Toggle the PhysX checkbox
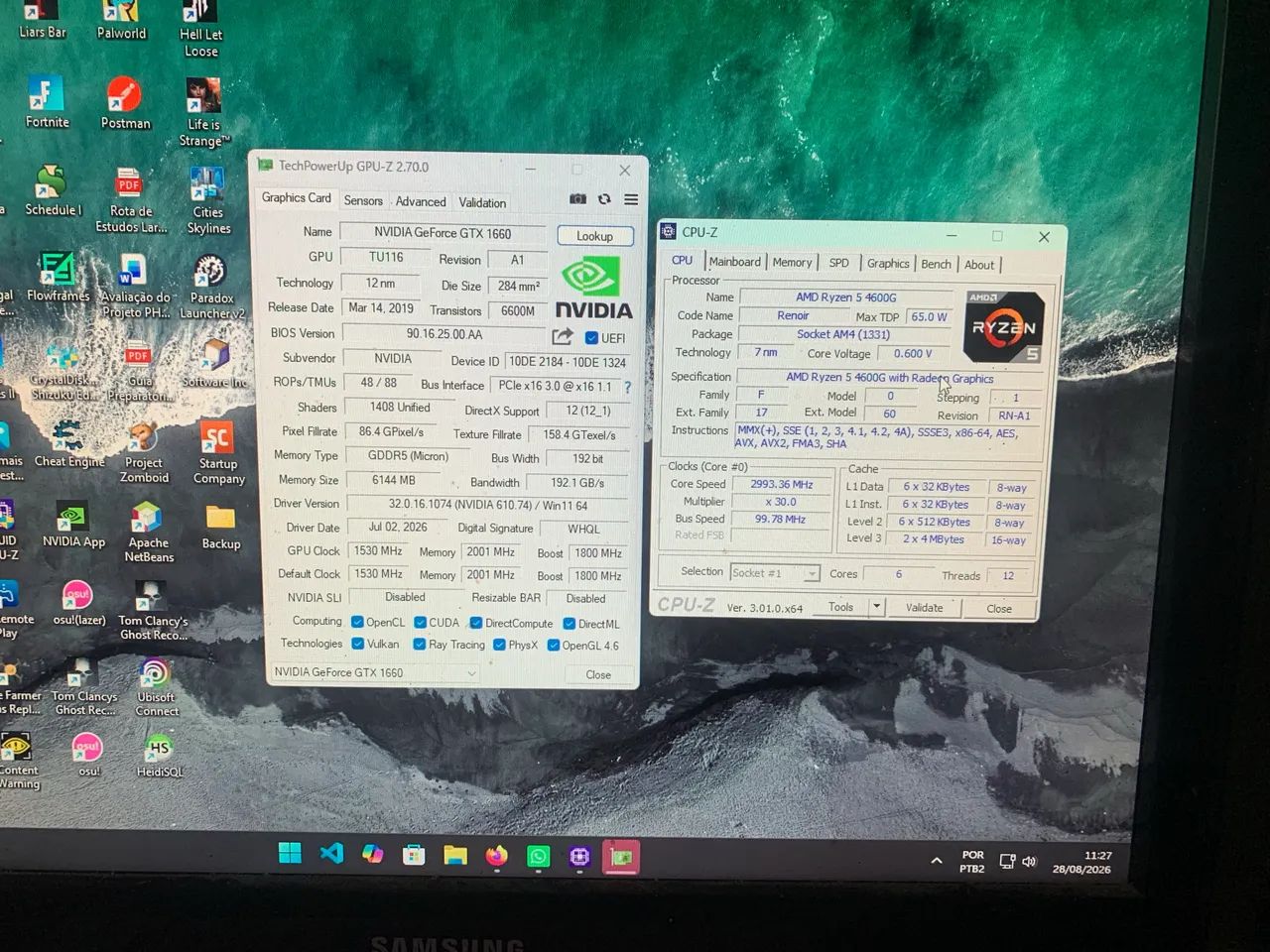The image size is (1270, 952). click(499, 645)
